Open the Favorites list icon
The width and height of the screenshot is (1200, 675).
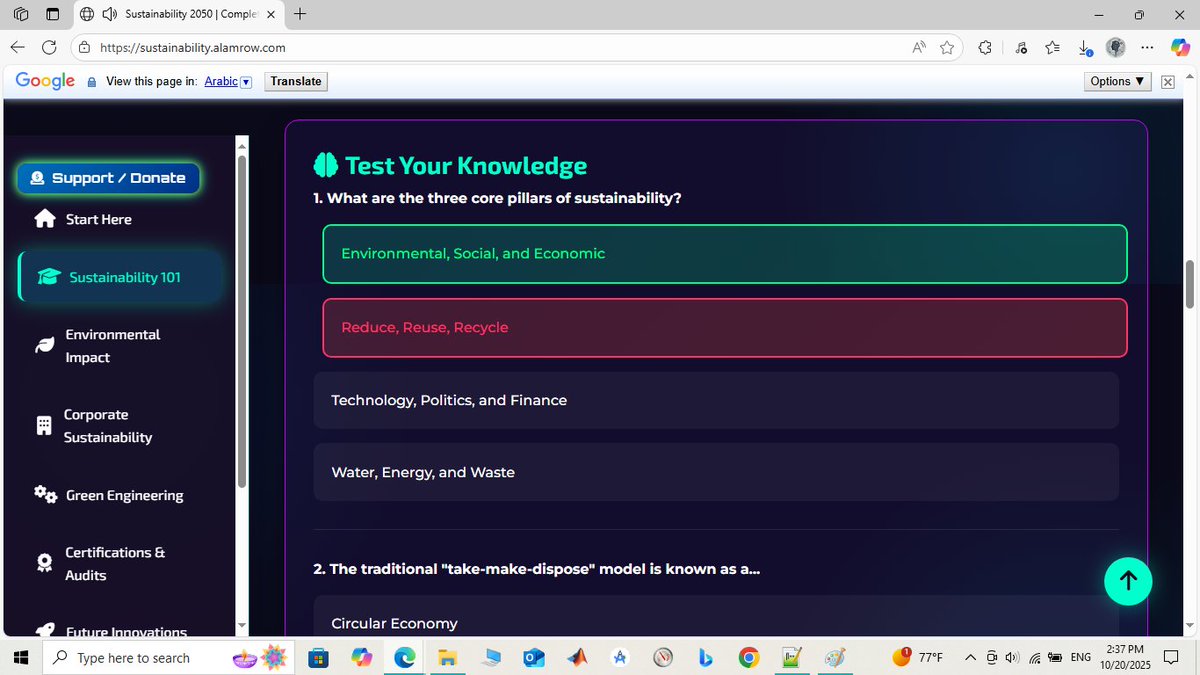coord(1053,47)
